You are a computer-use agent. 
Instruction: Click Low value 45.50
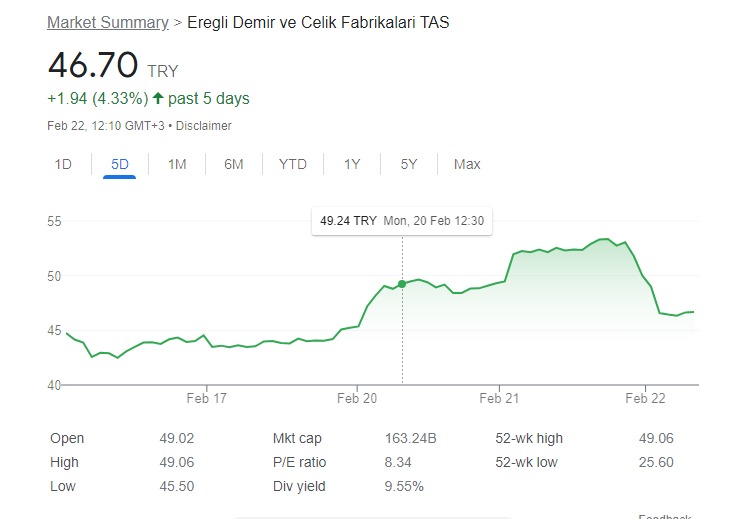(x=177, y=486)
